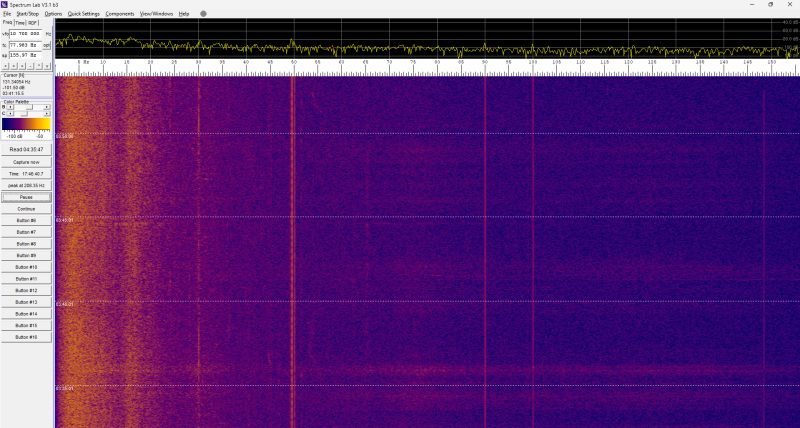This screenshot has height=428, width=800.
Task: Click the opt button beside fc field
Action: tap(46, 45)
